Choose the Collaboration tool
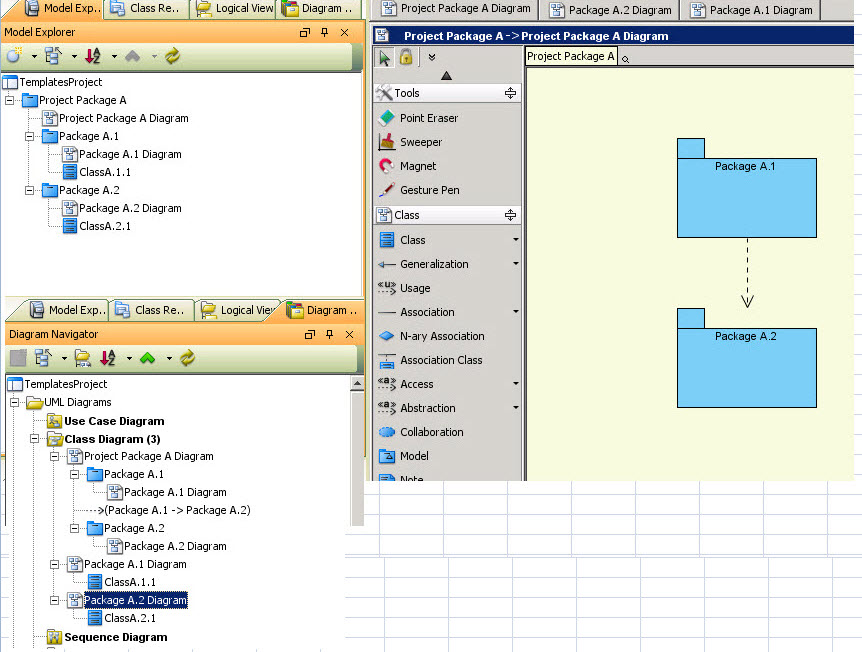 [x=432, y=432]
